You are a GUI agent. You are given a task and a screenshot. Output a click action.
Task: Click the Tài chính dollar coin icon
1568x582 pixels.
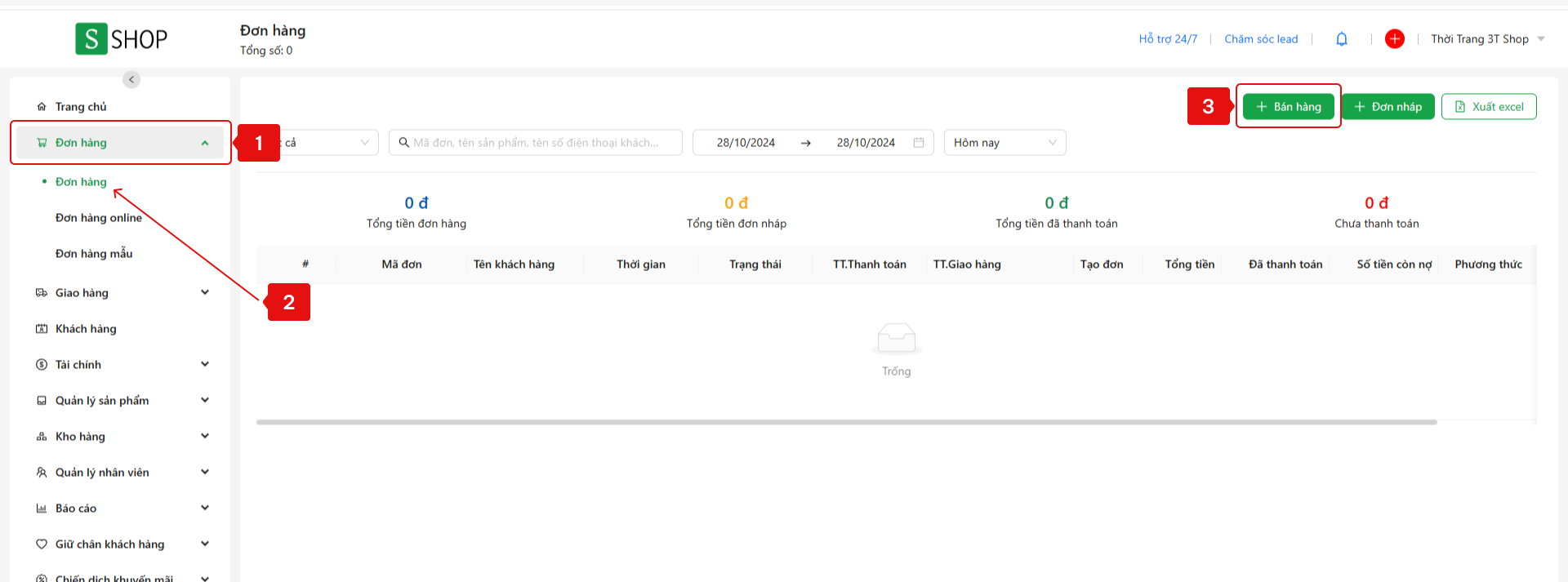coord(42,365)
